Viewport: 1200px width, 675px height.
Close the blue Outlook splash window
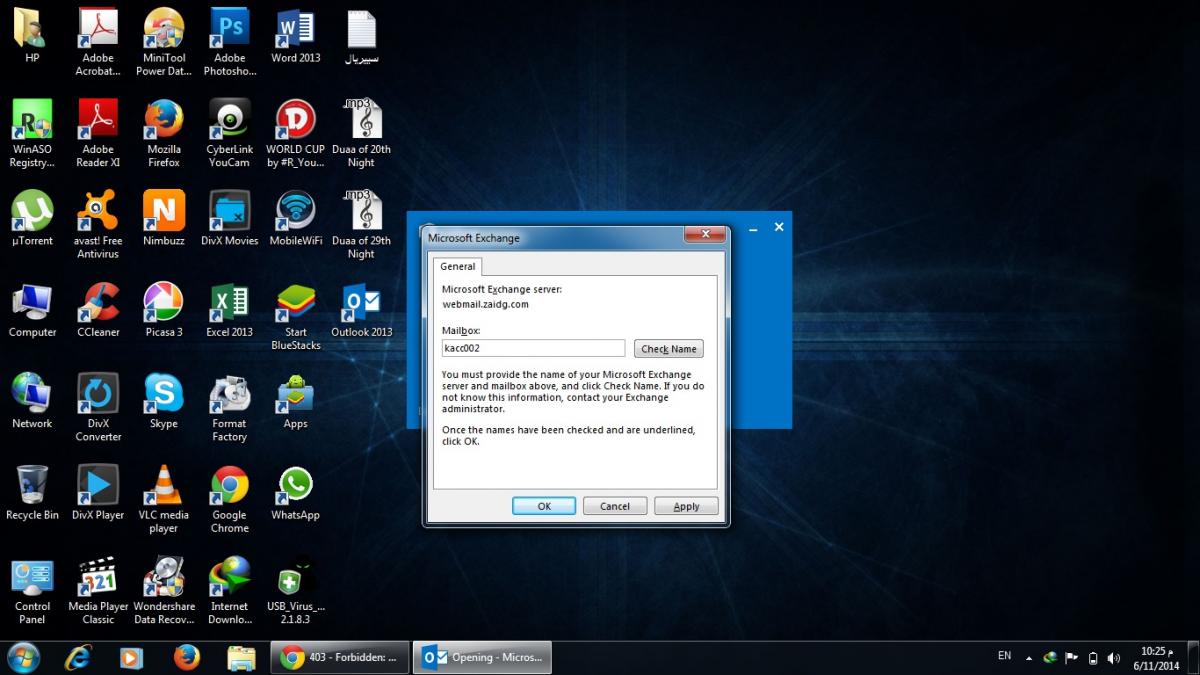pos(779,227)
